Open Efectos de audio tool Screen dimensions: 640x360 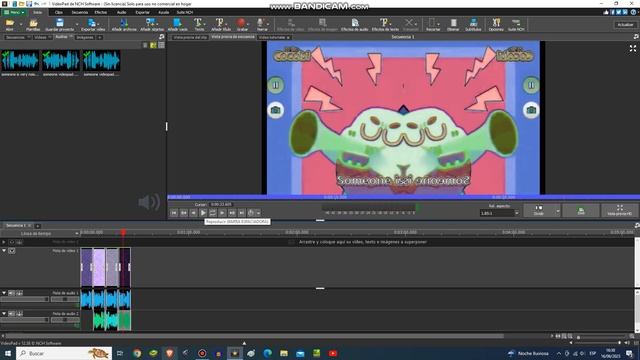[354, 24]
